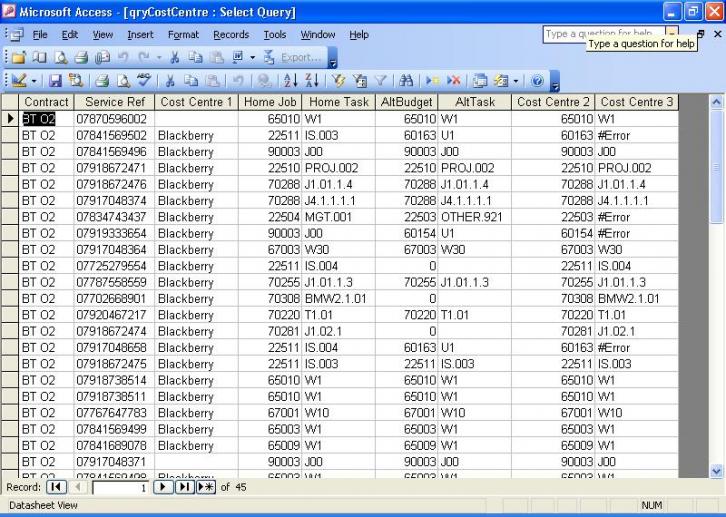Image resolution: width=726 pixels, height=517 pixels.
Task: Open the Records menu
Action: tap(231, 35)
